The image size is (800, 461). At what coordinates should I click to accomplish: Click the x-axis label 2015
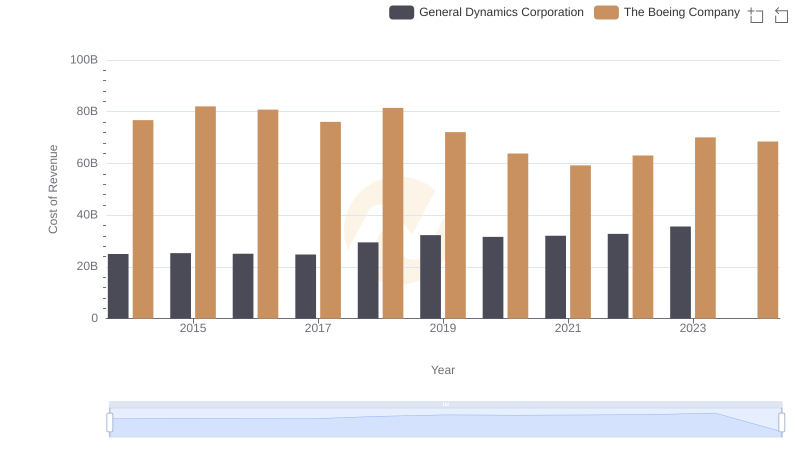193,328
